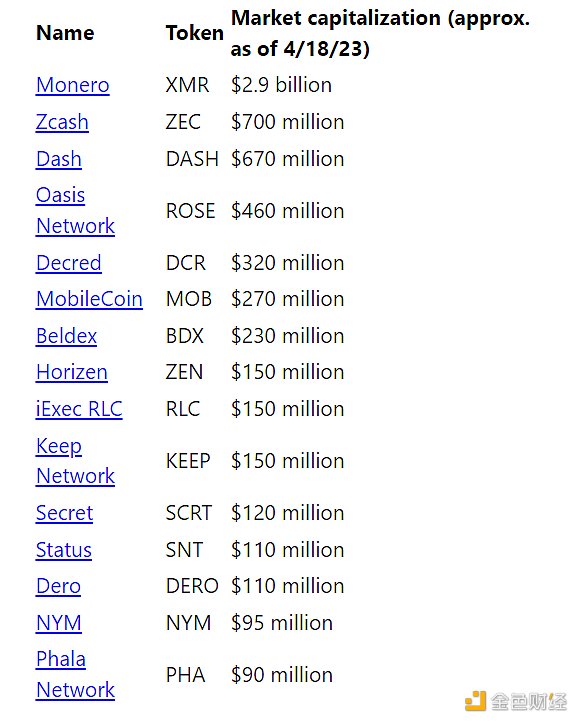578x722 pixels.
Task: Click the Jinse Finance watermark logo
Action: click(516, 701)
